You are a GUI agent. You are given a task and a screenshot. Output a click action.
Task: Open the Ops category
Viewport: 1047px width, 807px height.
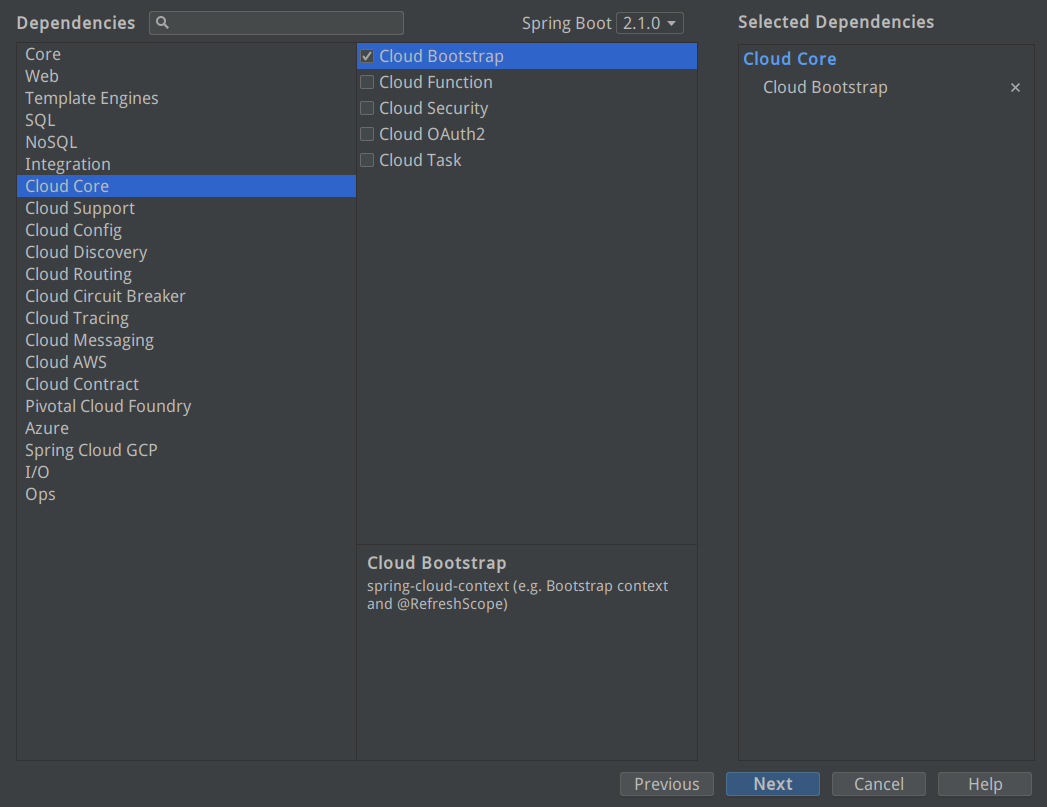pyautogui.click(x=186, y=495)
